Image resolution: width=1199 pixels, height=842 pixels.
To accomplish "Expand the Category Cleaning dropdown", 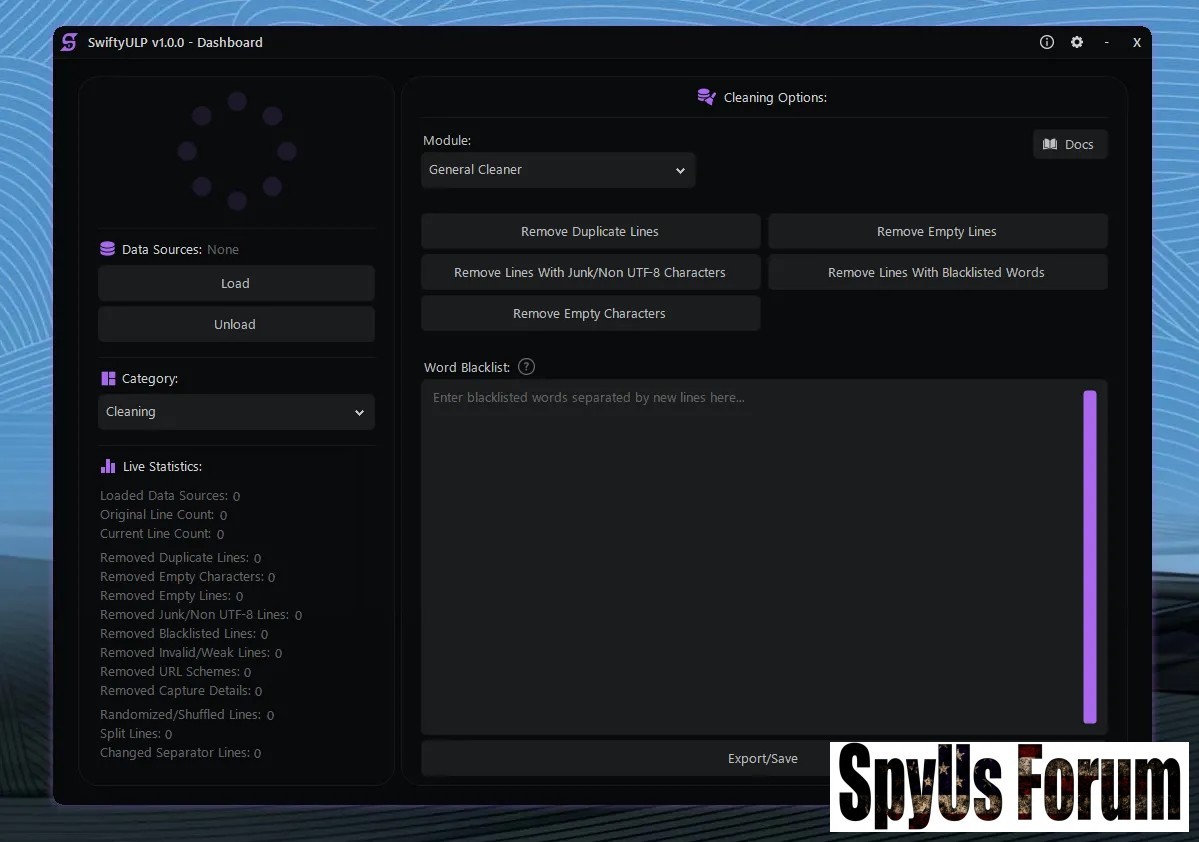I will [236, 412].
